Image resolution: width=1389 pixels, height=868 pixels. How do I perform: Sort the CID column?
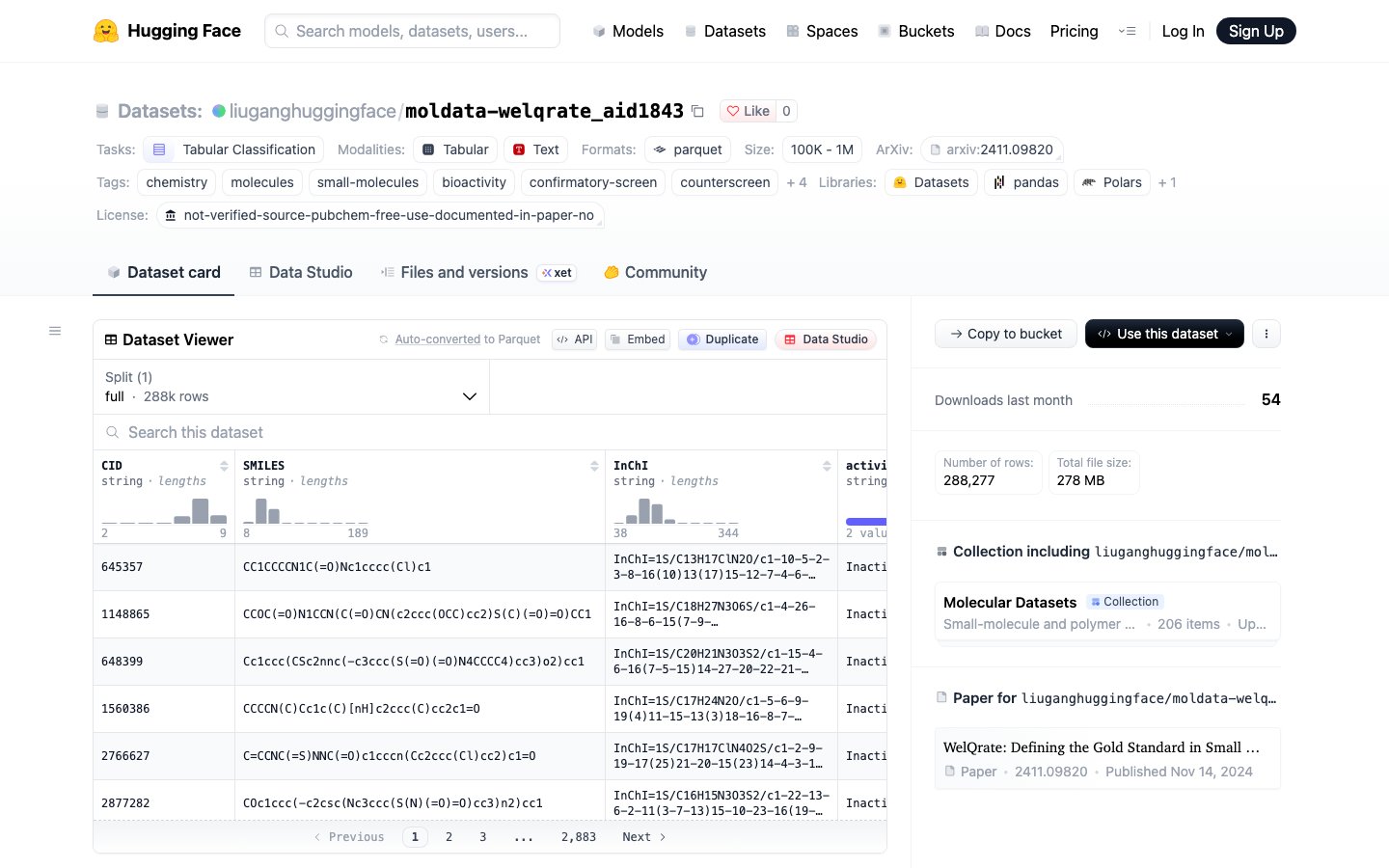coord(224,466)
